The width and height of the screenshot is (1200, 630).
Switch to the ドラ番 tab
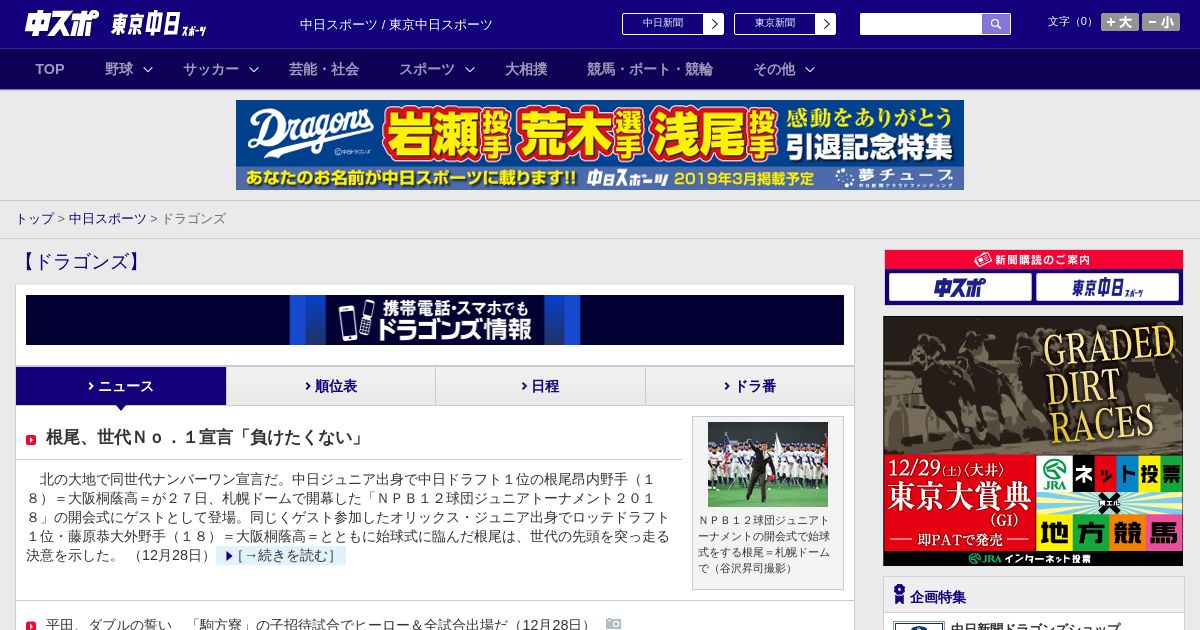750,386
